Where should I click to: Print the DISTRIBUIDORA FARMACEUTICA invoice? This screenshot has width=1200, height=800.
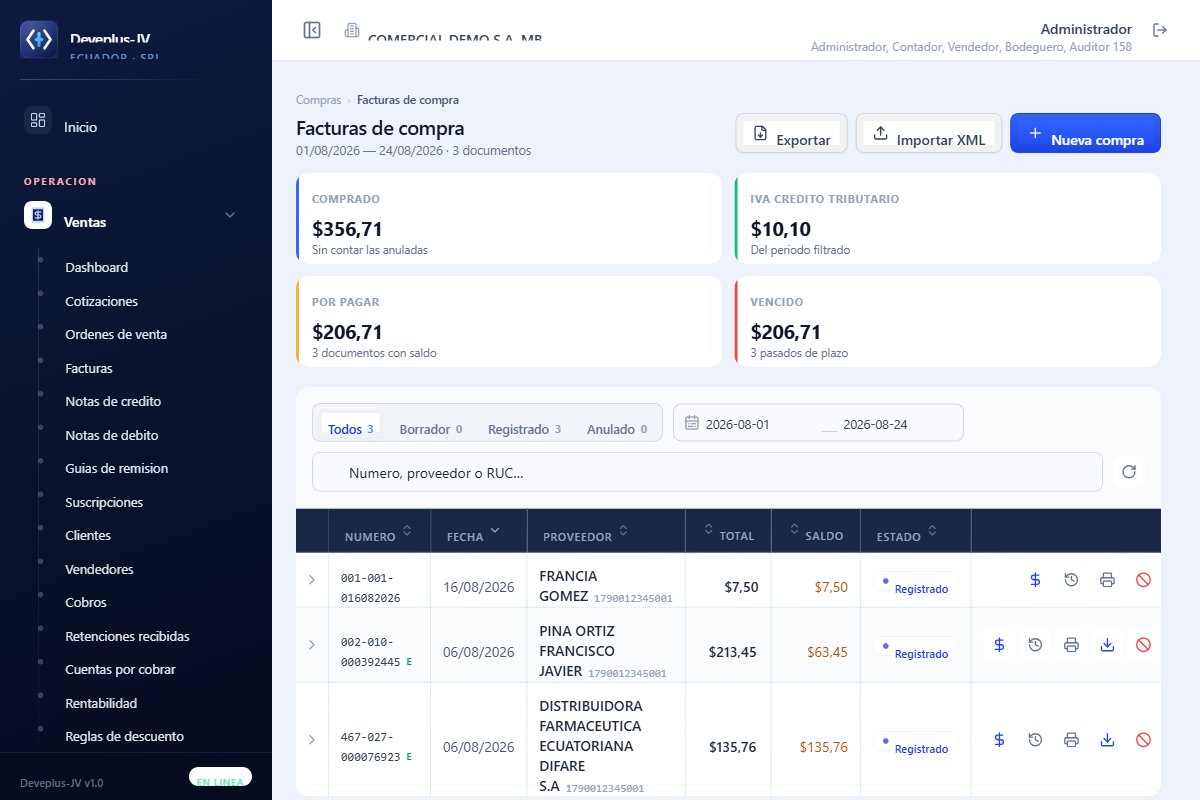(x=1071, y=740)
